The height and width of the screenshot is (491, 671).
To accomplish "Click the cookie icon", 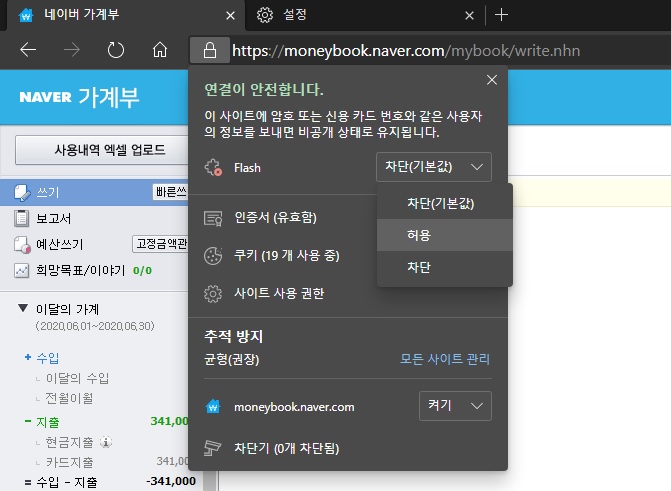I will (x=213, y=256).
